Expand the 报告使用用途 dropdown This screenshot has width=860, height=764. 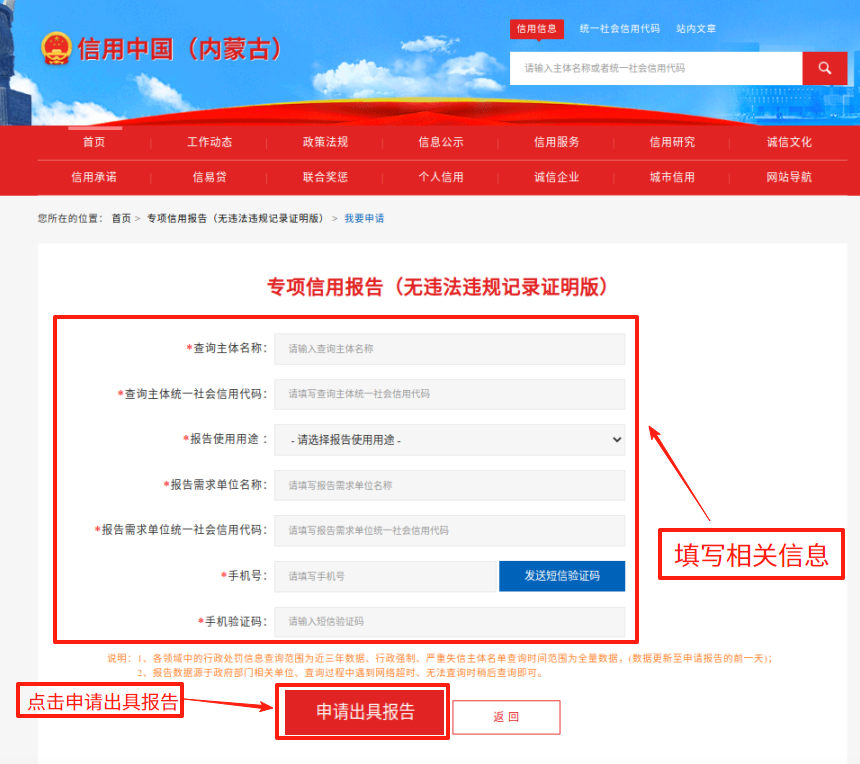tap(449, 440)
